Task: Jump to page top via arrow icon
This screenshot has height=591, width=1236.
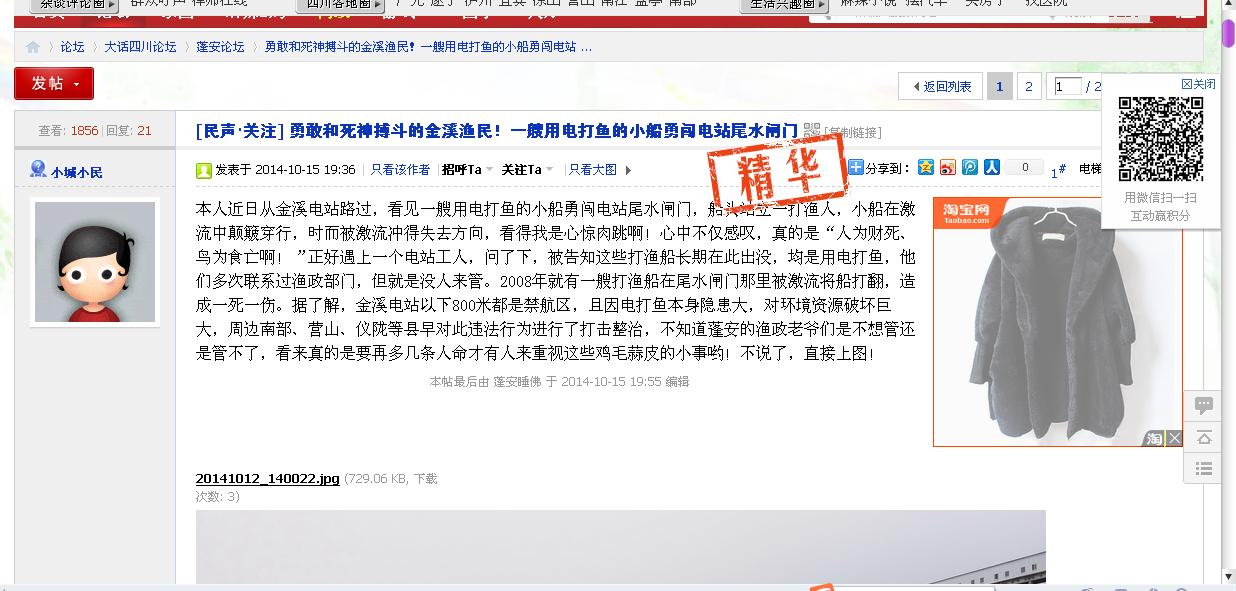Action: (x=1204, y=437)
